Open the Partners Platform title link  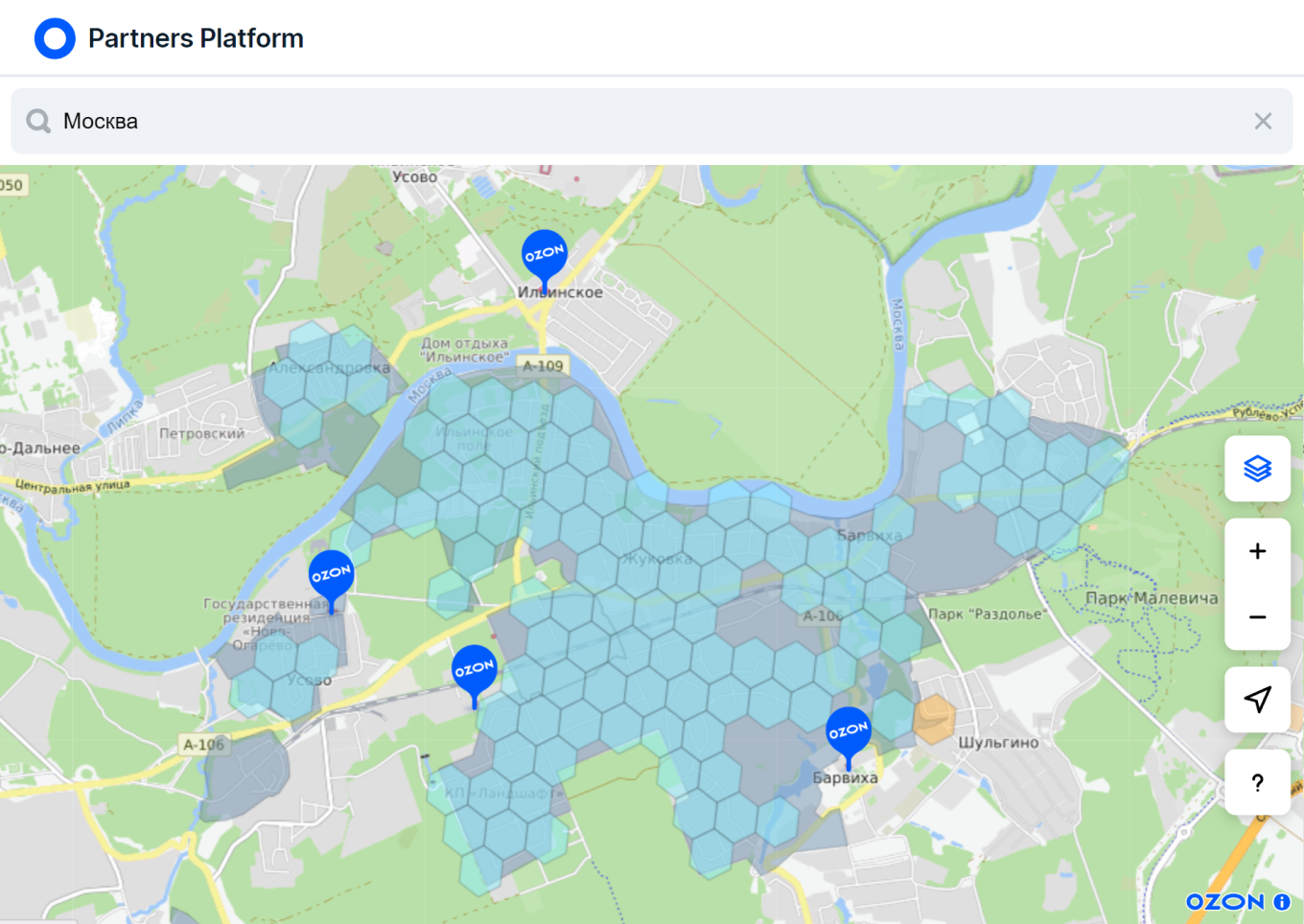(x=196, y=38)
